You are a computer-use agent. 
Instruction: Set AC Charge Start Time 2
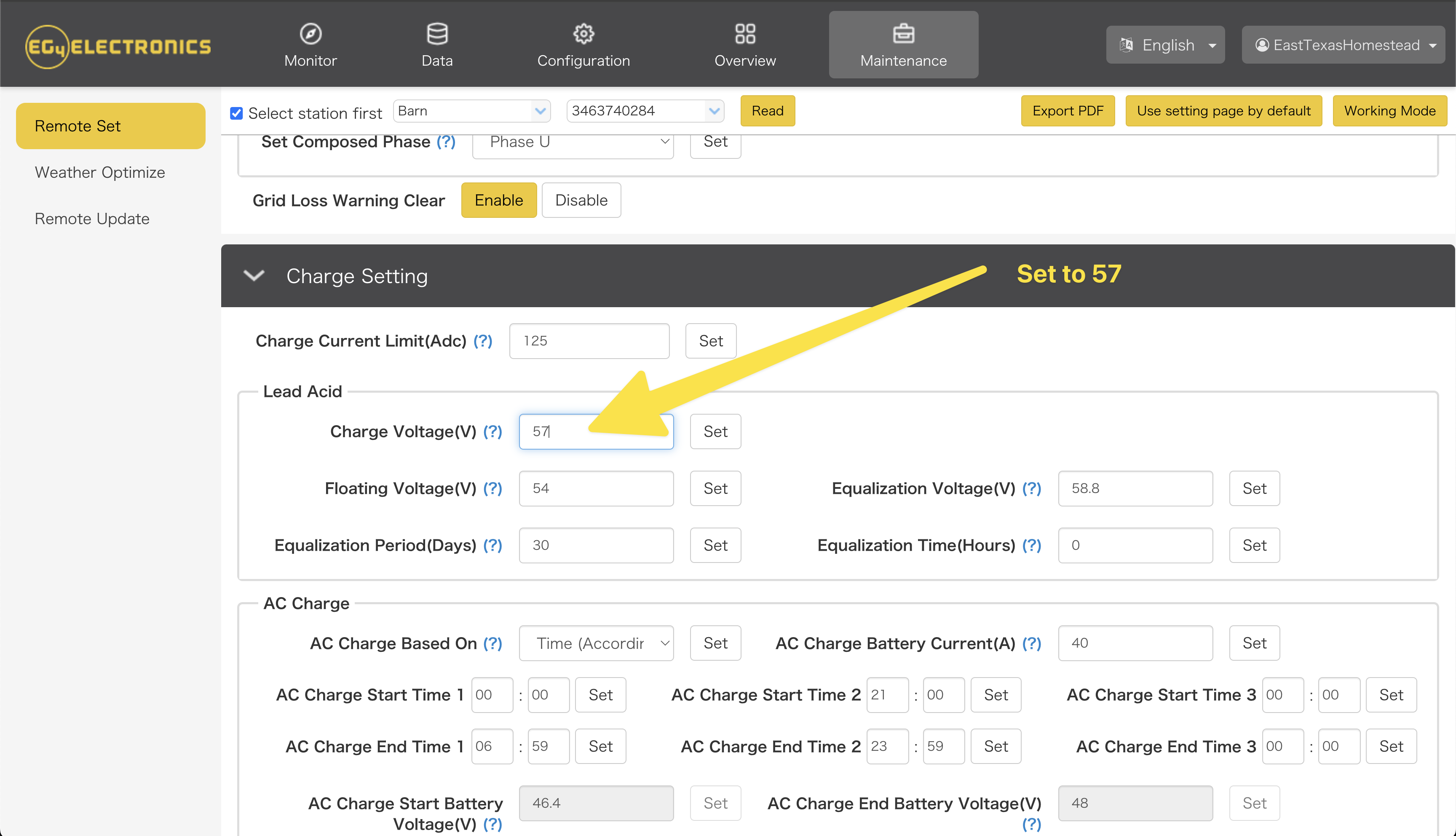(996, 695)
